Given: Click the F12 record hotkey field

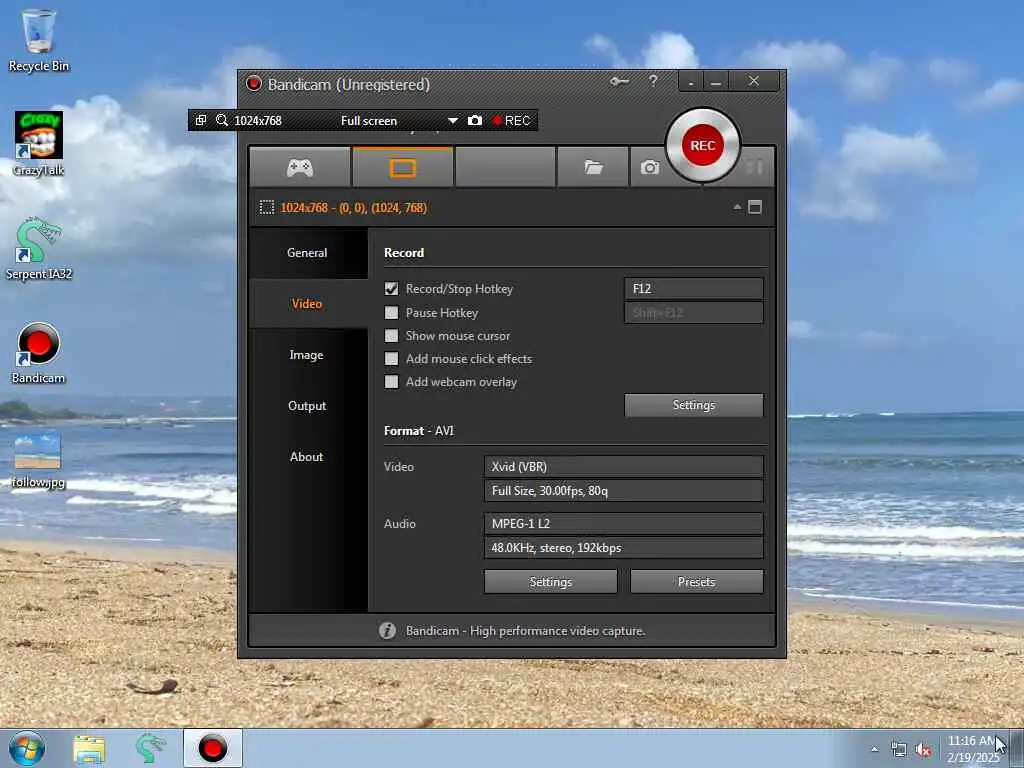Looking at the screenshot, I should 694,289.
